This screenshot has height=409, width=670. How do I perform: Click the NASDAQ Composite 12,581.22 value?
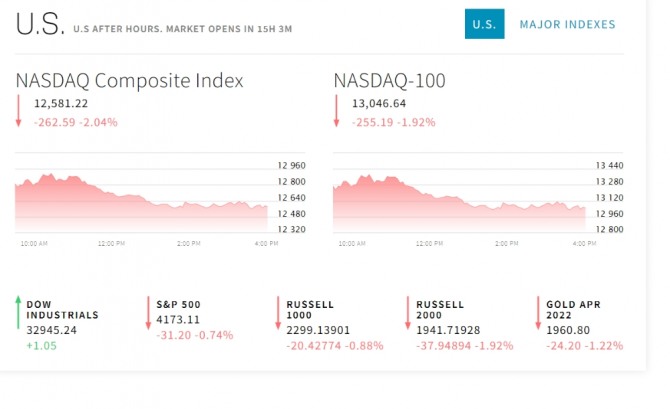(x=61, y=103)
